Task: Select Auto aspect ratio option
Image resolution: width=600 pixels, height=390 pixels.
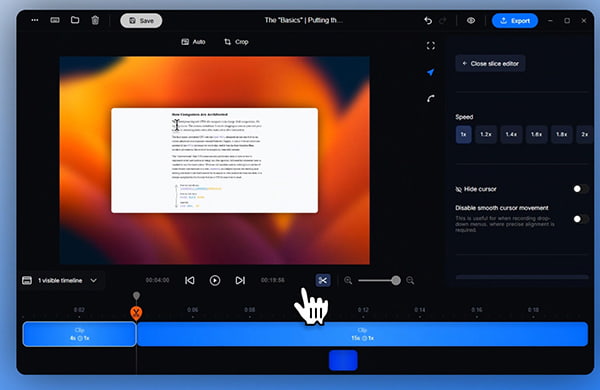Action: pos(193,42)
